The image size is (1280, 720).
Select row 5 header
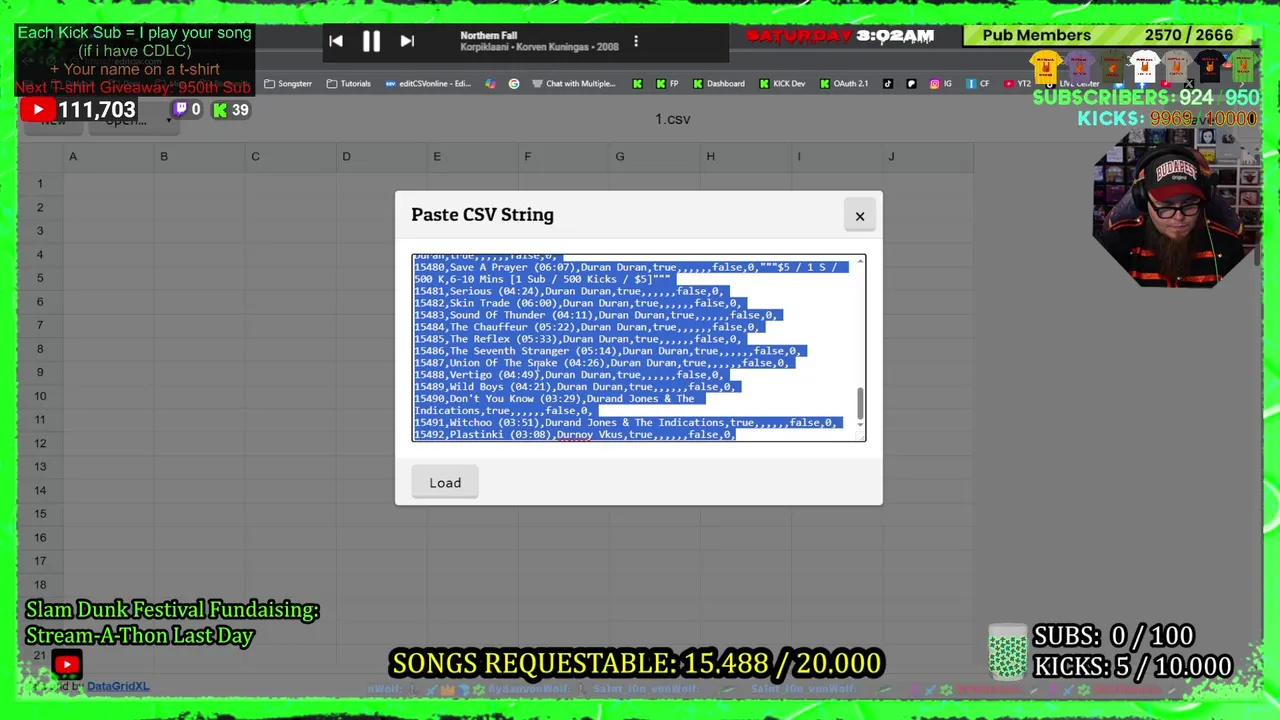click(41, 278)
